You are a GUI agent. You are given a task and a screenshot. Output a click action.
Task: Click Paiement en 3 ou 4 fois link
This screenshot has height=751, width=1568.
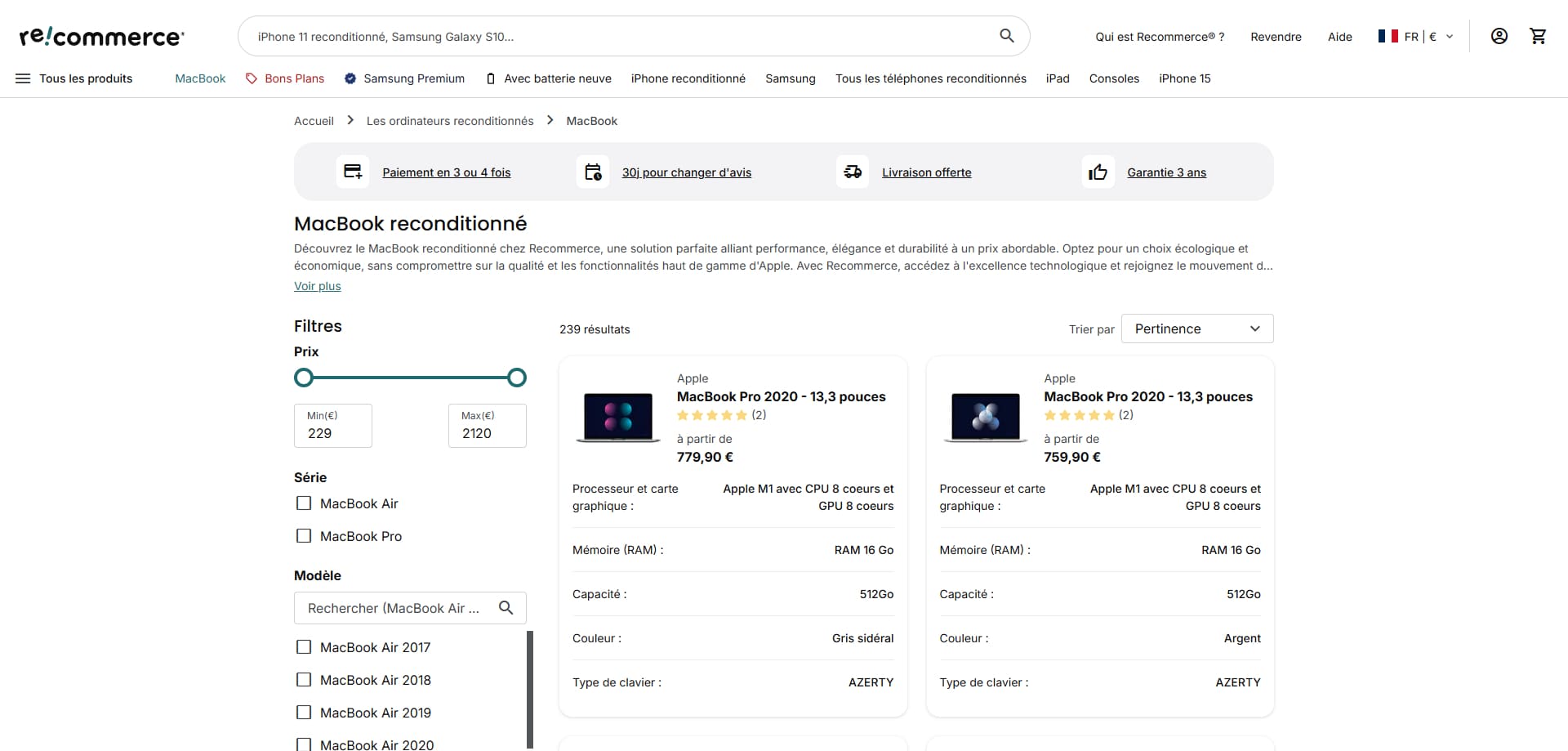[447, 172]
